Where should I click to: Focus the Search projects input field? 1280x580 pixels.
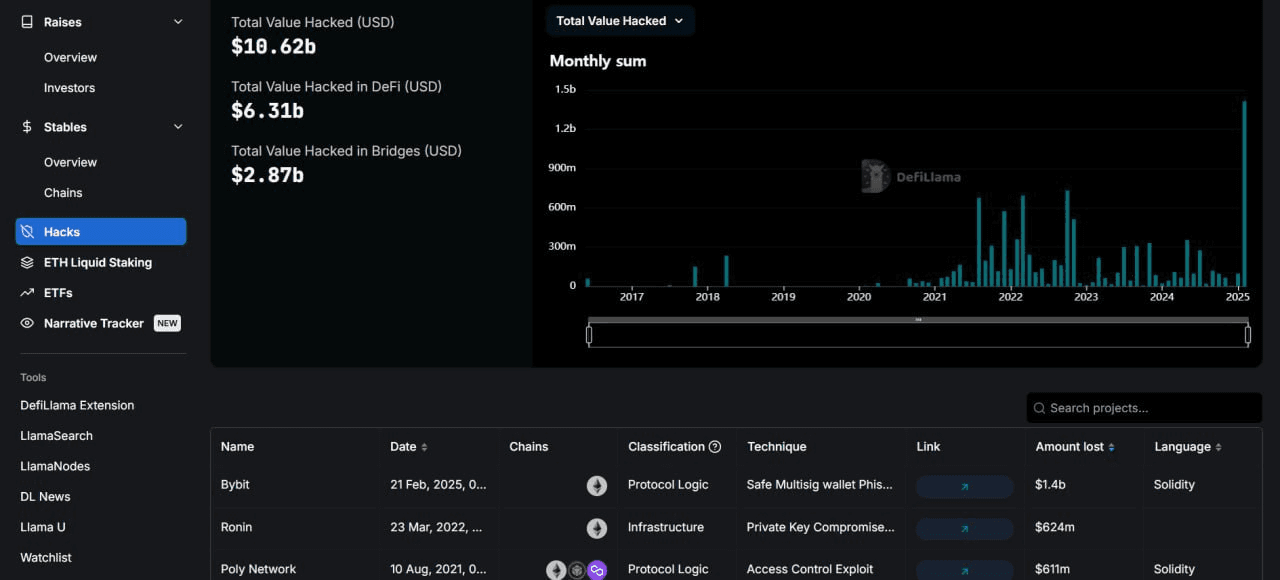pyautogui.click(x=1144, y=408)
